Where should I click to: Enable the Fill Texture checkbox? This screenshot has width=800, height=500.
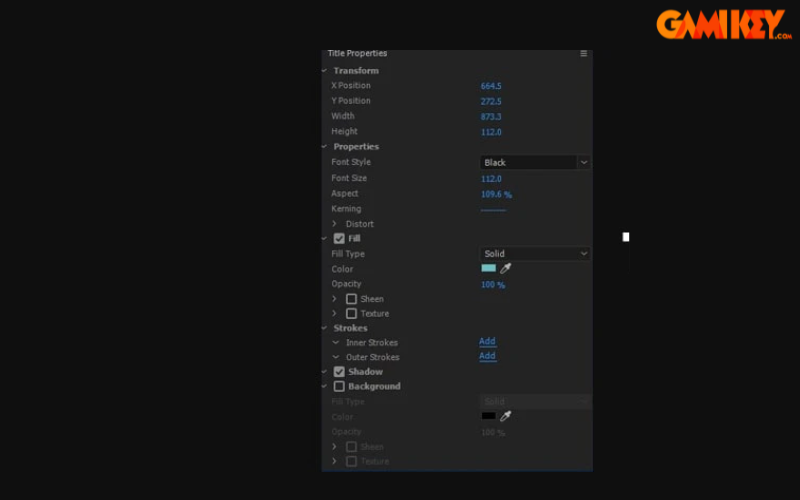pos(351,313)
